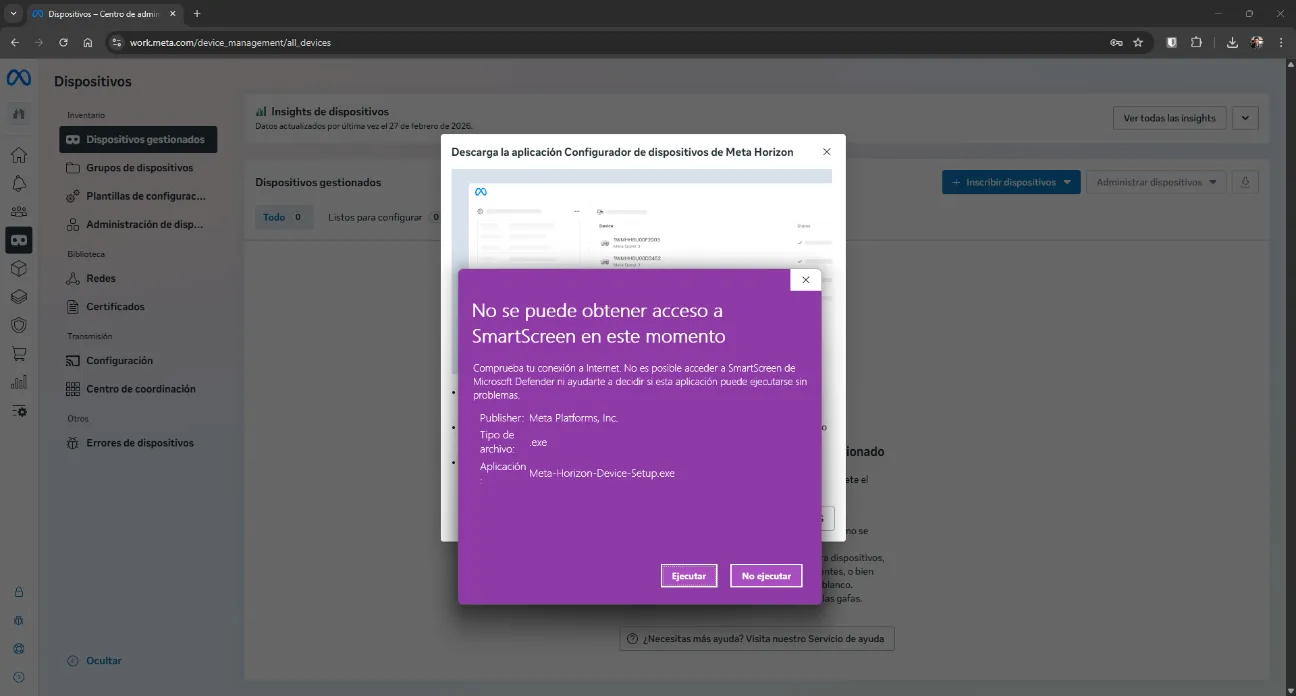Switch to the Todo tab

(x=284, y=217)
